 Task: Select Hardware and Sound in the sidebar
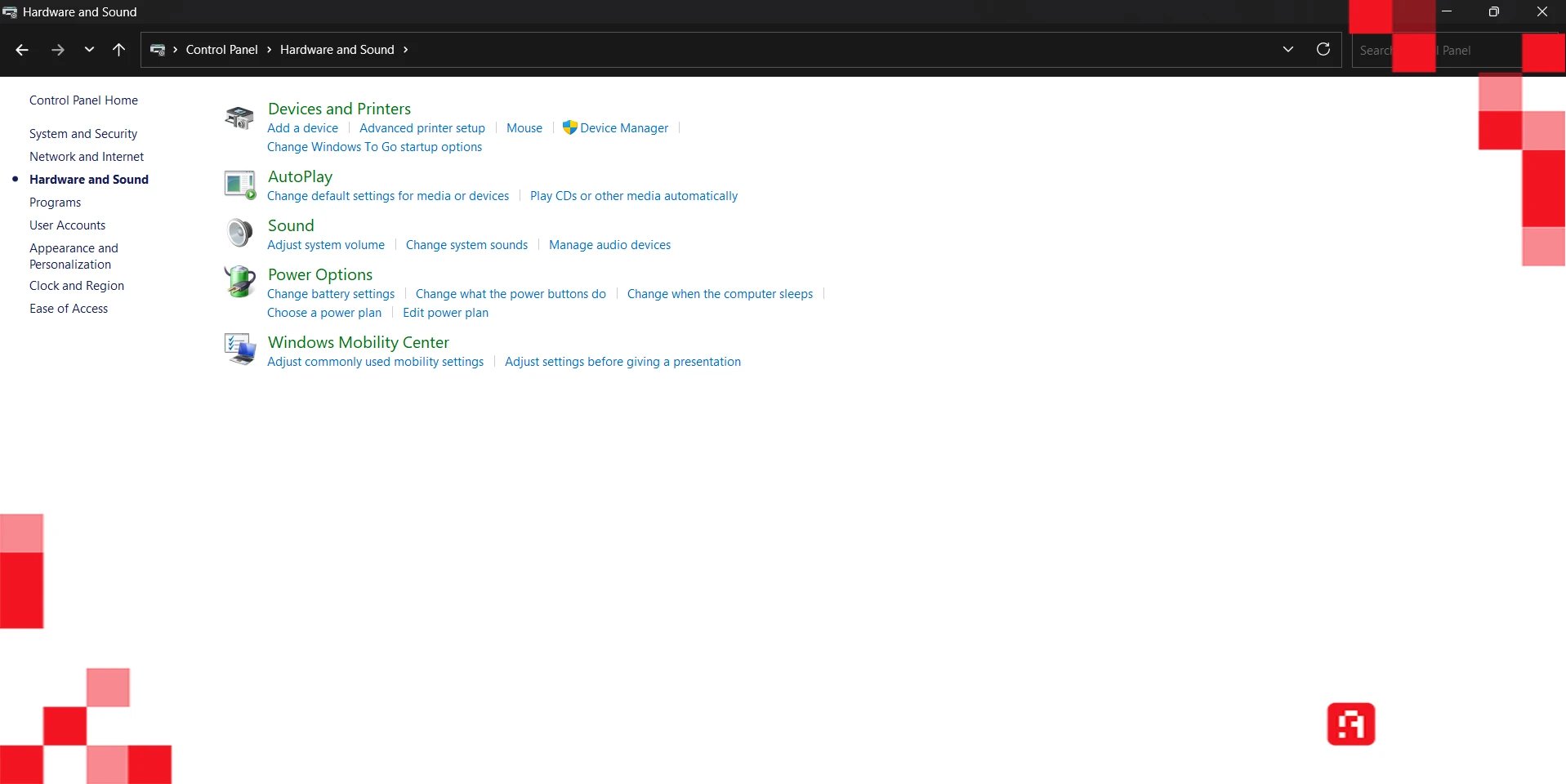click(x=89, y=180)
